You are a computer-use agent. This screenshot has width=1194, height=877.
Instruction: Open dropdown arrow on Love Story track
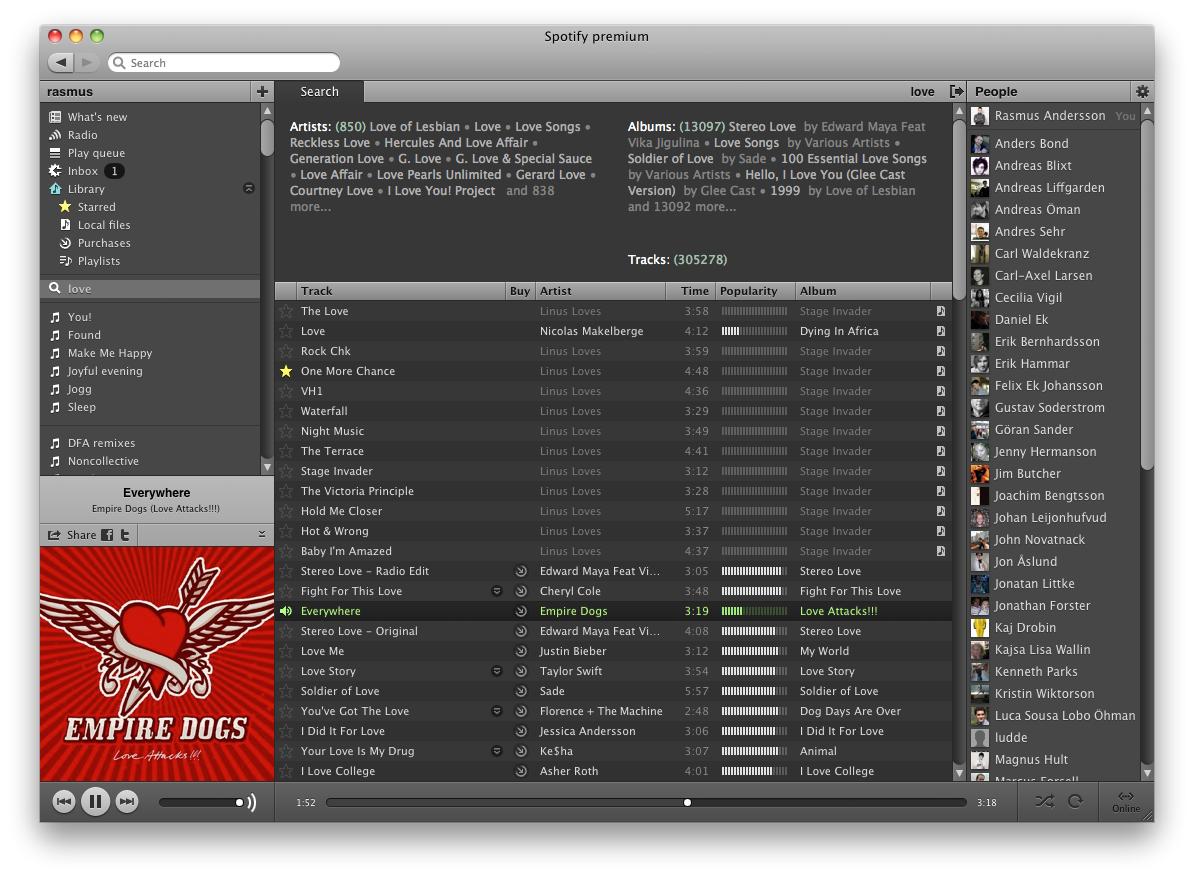497,671
